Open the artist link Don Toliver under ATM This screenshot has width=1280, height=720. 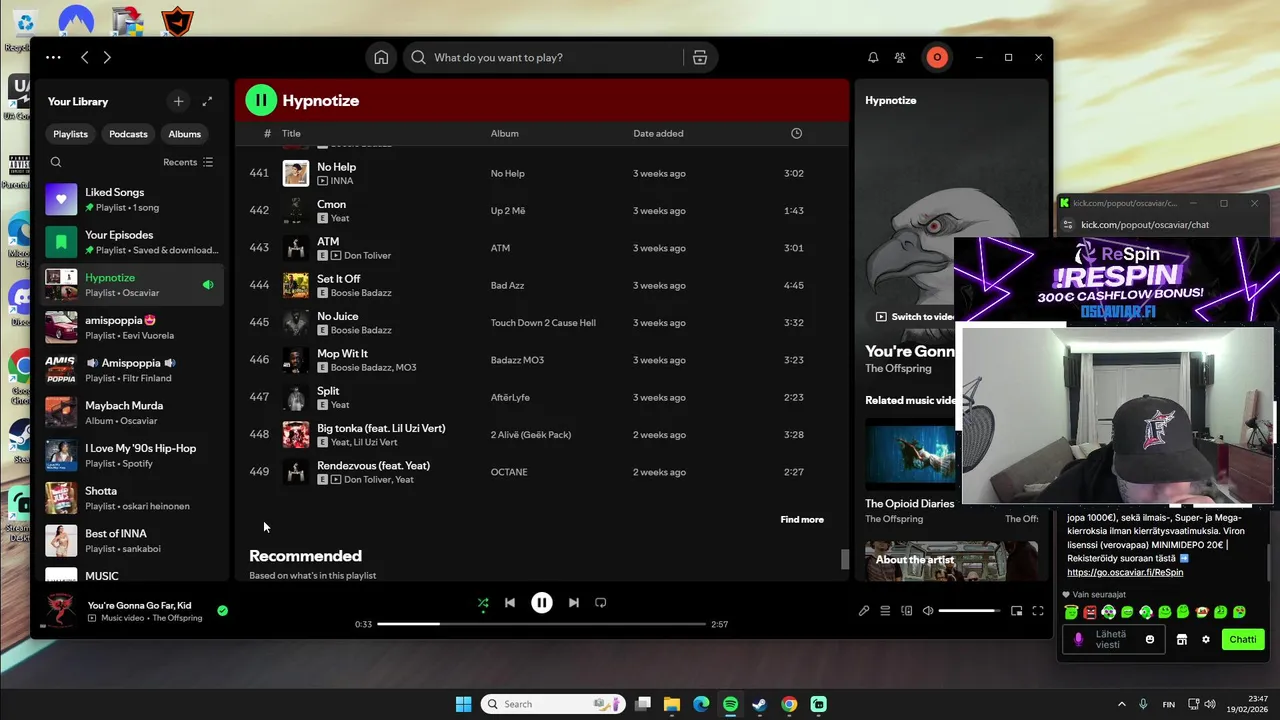pyautogui.click(x=367, y=255)
